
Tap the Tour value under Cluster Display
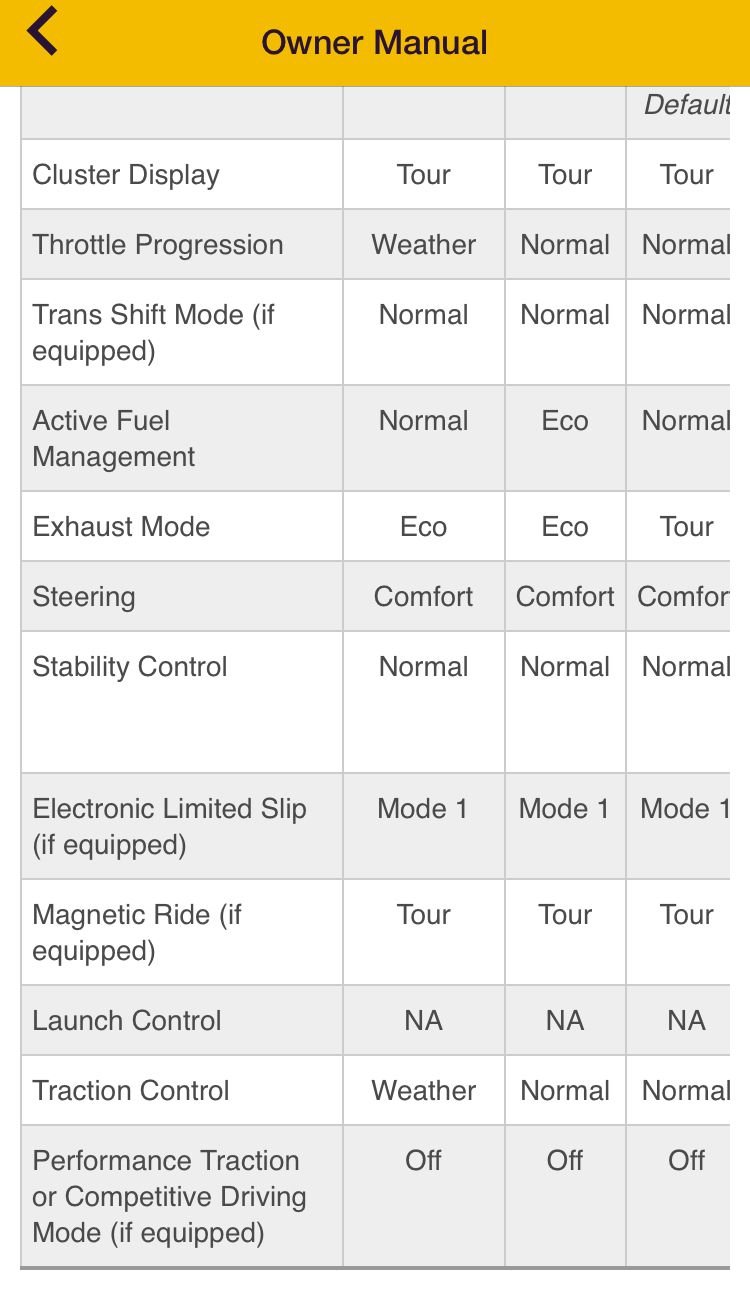point(423,174)
